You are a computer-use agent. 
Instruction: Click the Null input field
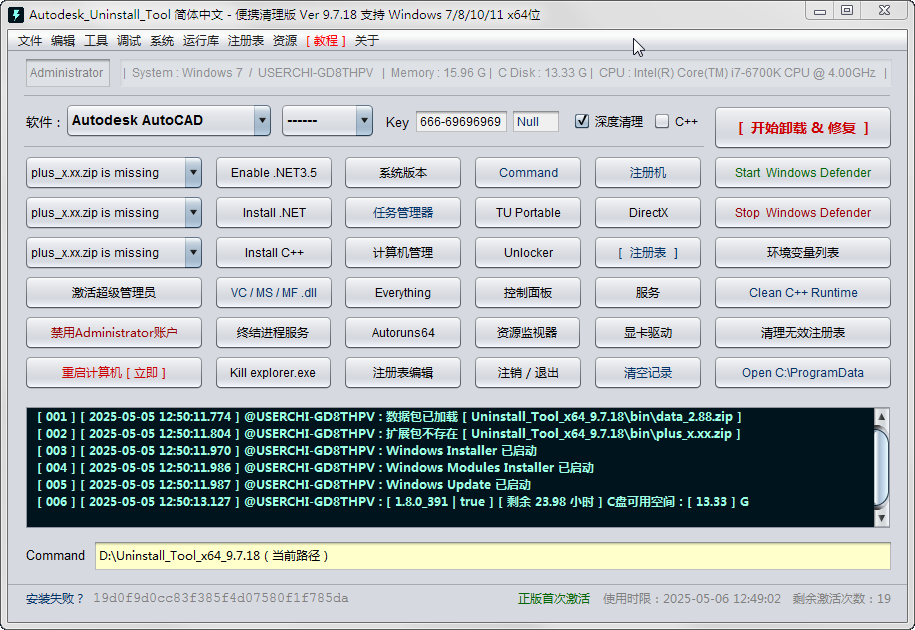coord(536,121)
